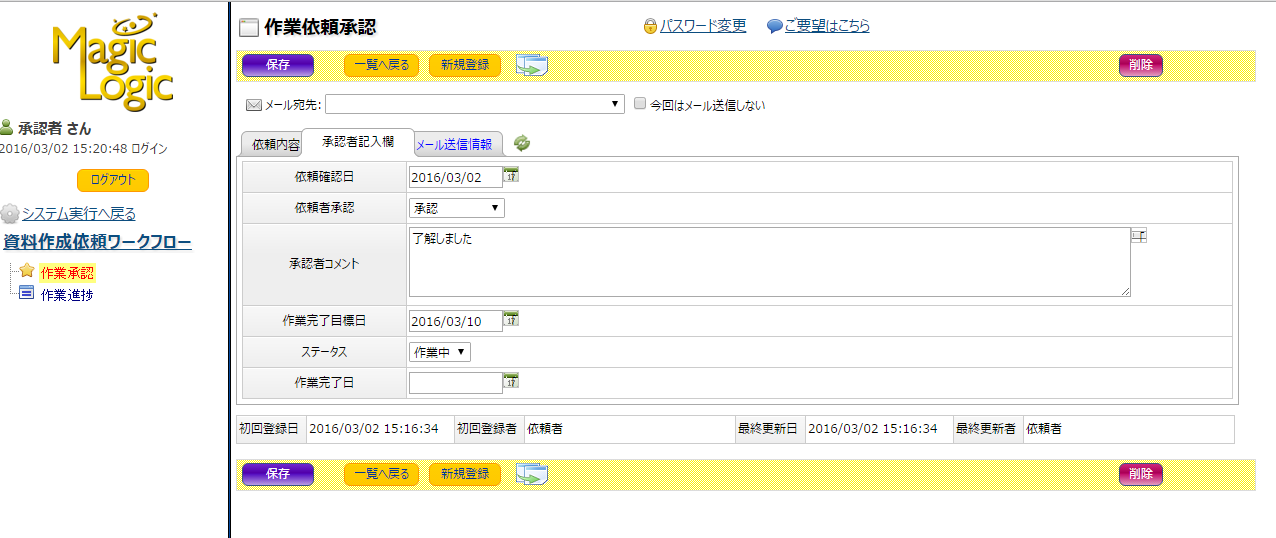Screen dimensions: 1276x538
Task: Click calendar icon beside 依頼確認日 date
Action: click(x=511, y=176)
